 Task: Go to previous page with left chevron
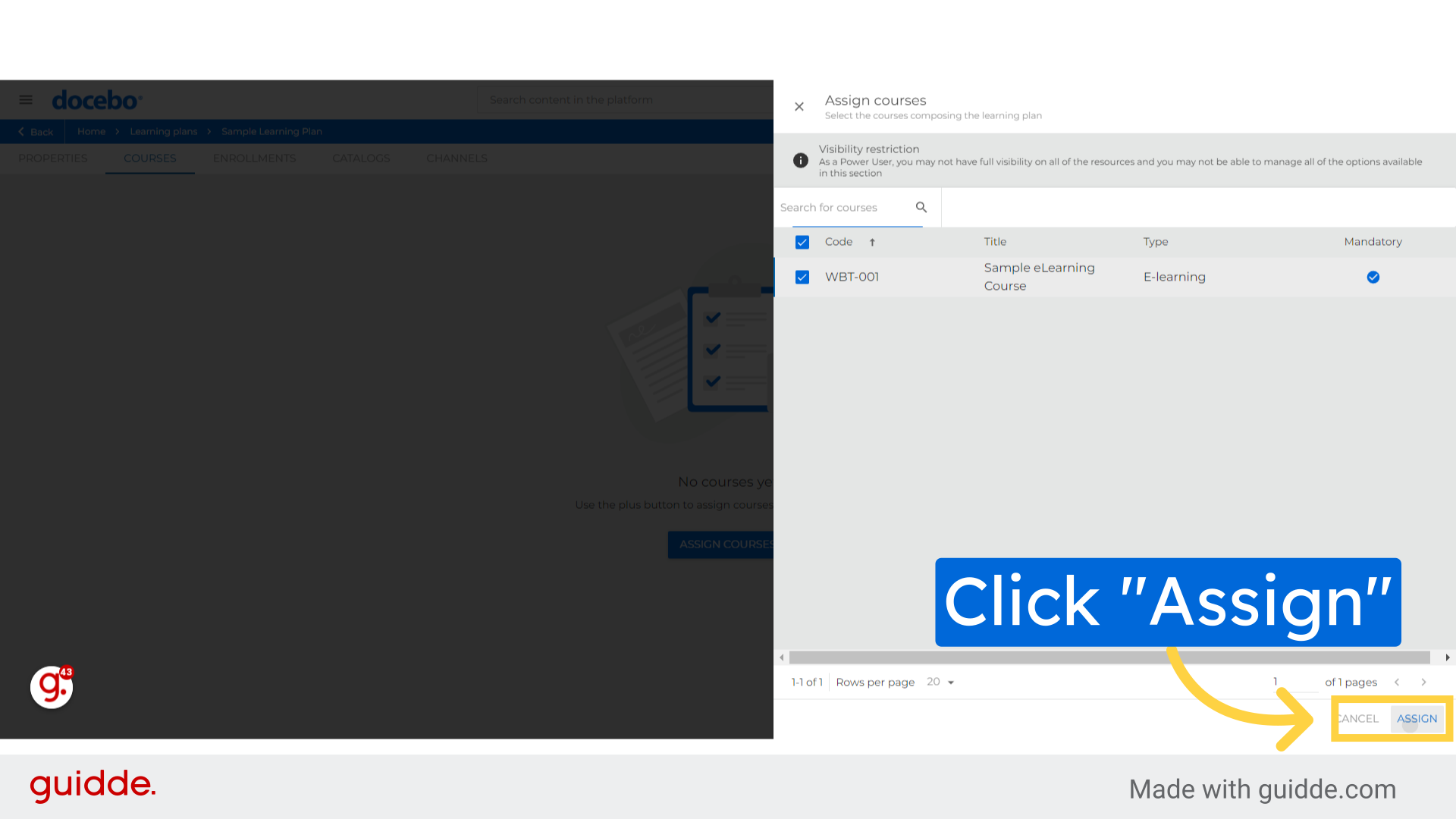(1397, 682)
